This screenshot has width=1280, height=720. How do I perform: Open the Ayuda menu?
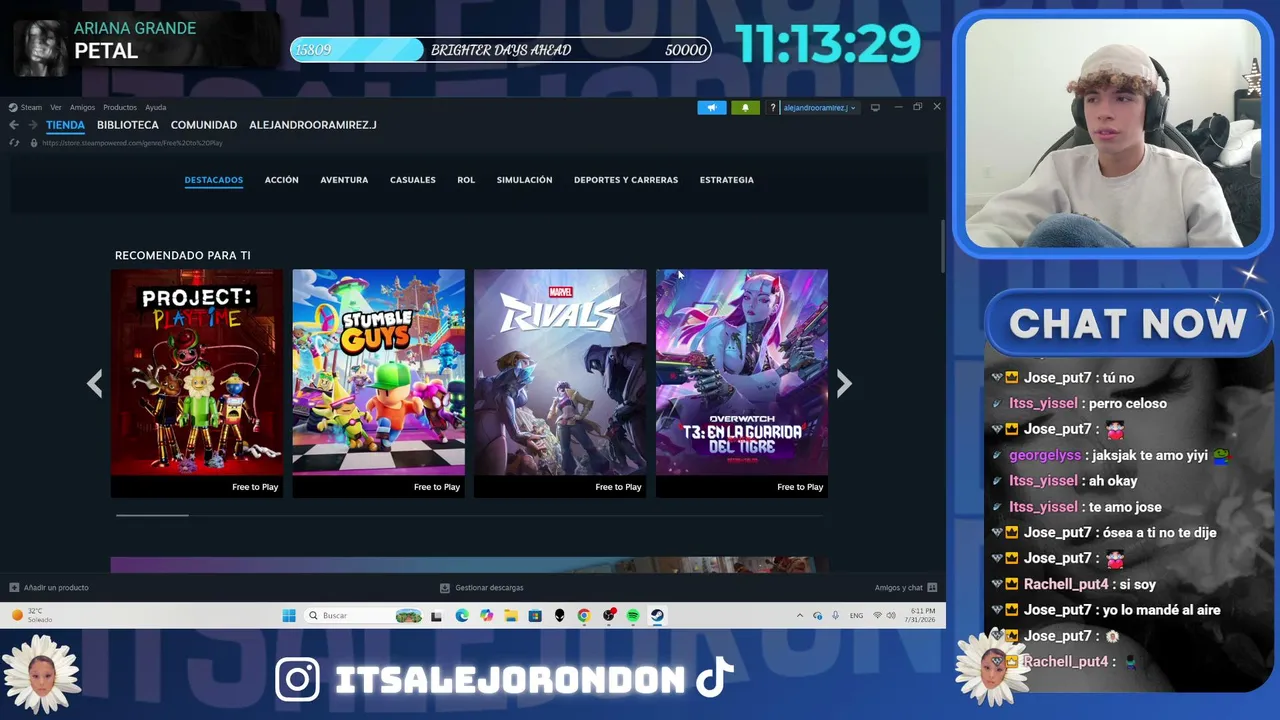point(156,108)
